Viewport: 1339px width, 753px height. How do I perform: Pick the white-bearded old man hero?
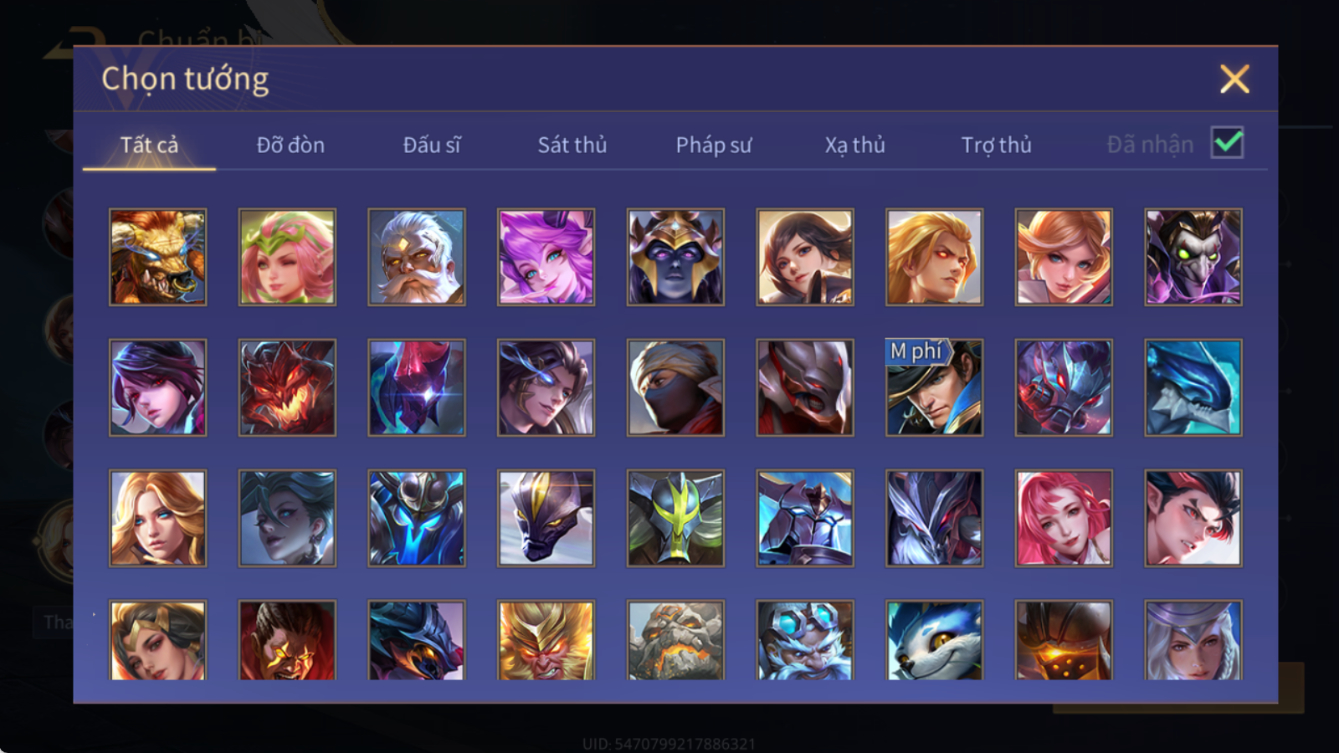tap(417, 257)
